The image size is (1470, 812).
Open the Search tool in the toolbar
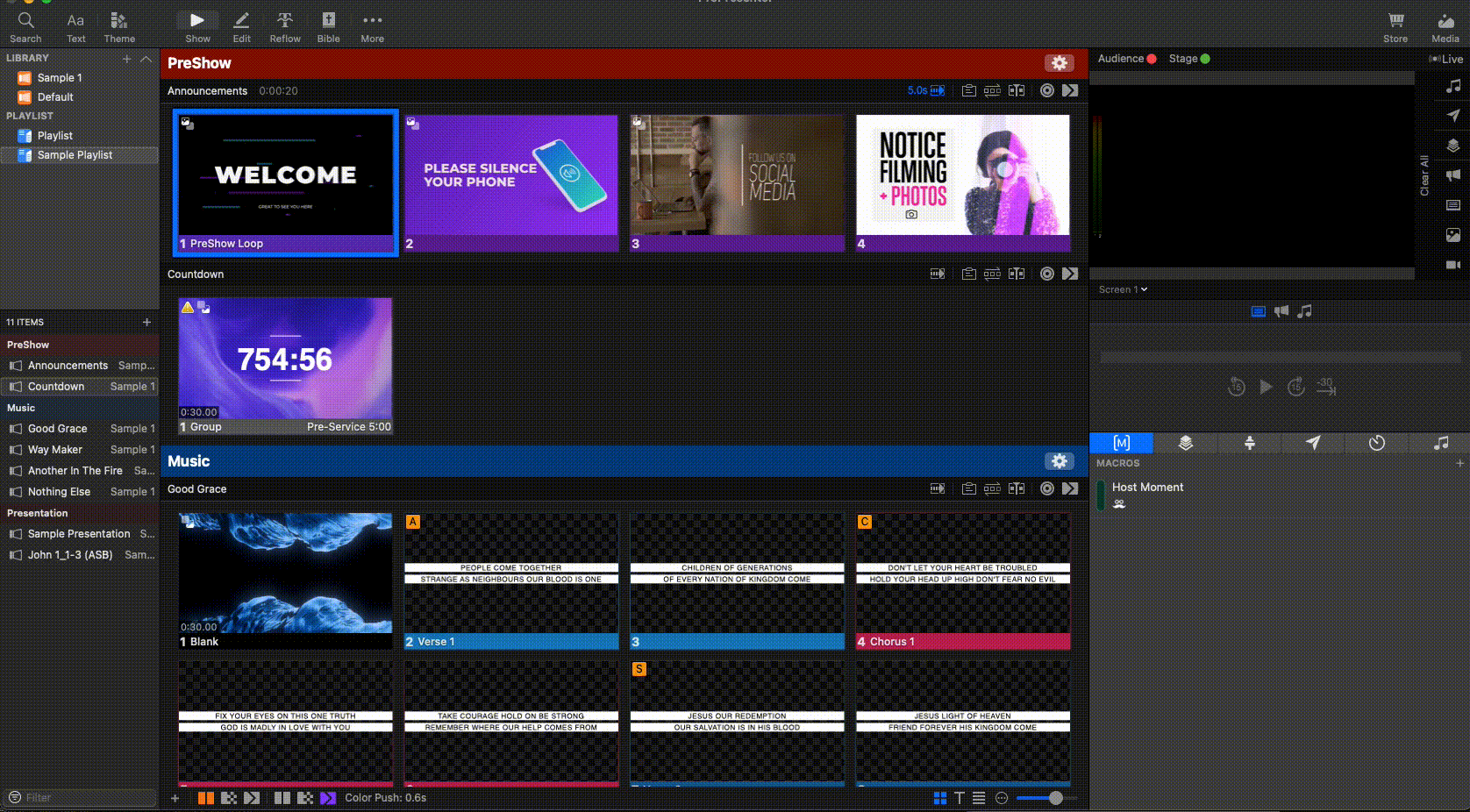pos(25,26)
